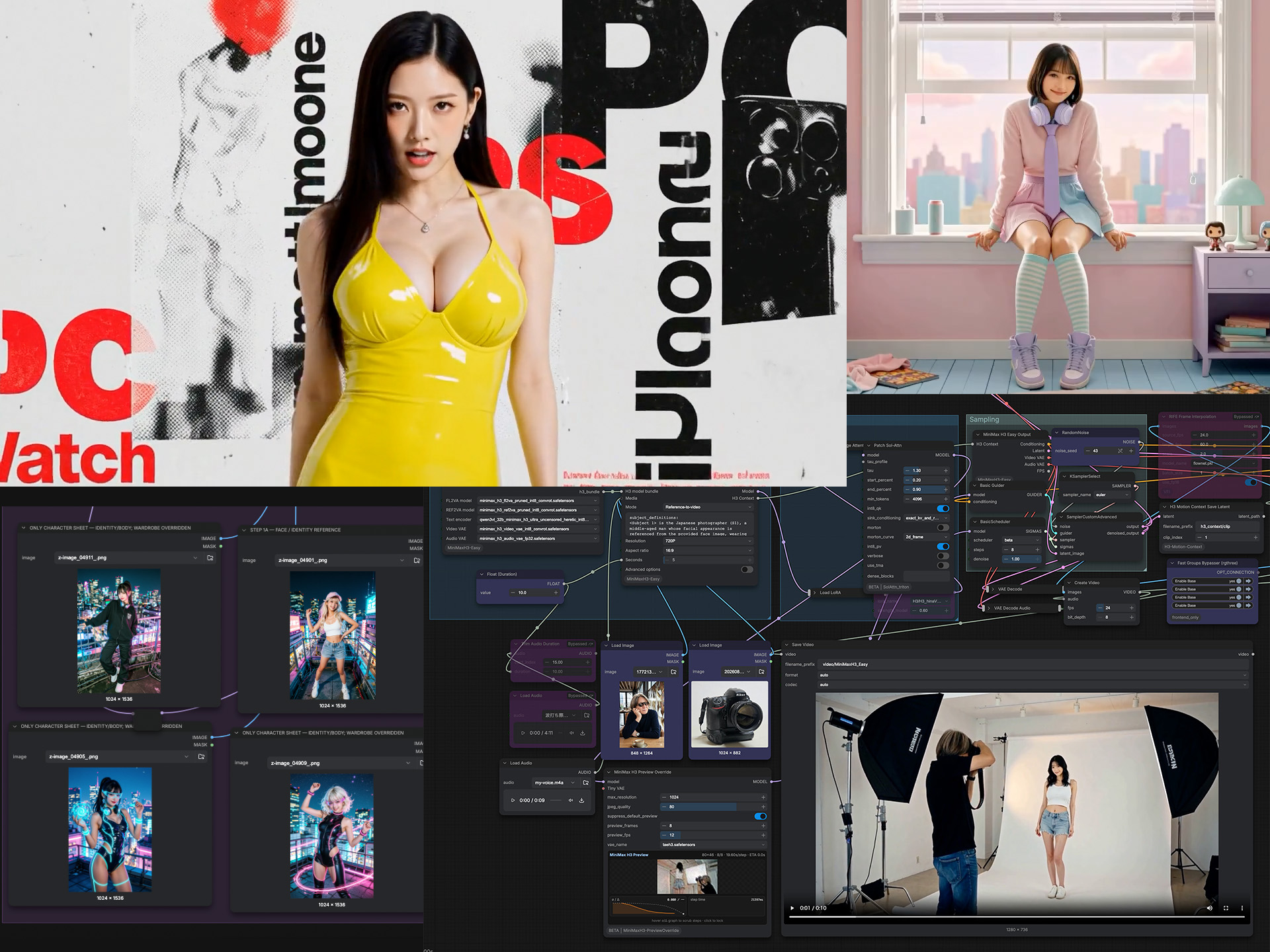1270x952 pixels.
Task: Open FL2VA model dropdown
Action: (x=538, y=500)
